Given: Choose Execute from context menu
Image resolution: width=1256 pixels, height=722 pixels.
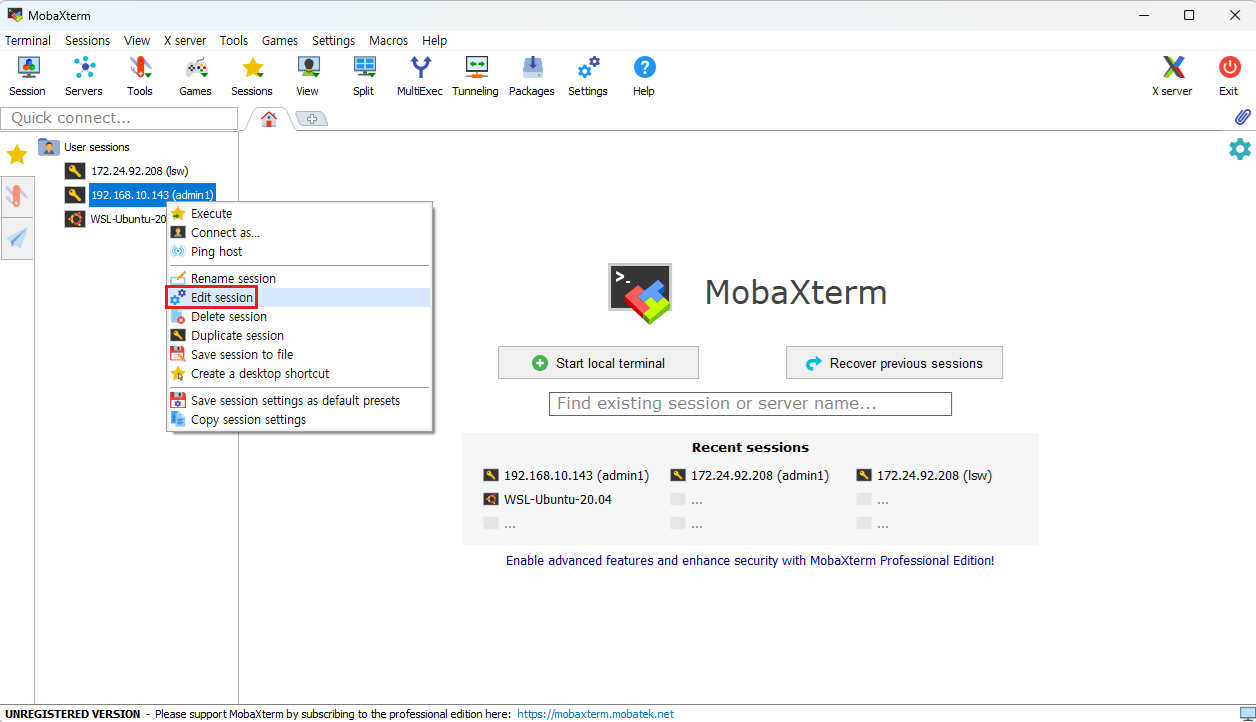Looking at the screenshot, I should coord(299,214).
